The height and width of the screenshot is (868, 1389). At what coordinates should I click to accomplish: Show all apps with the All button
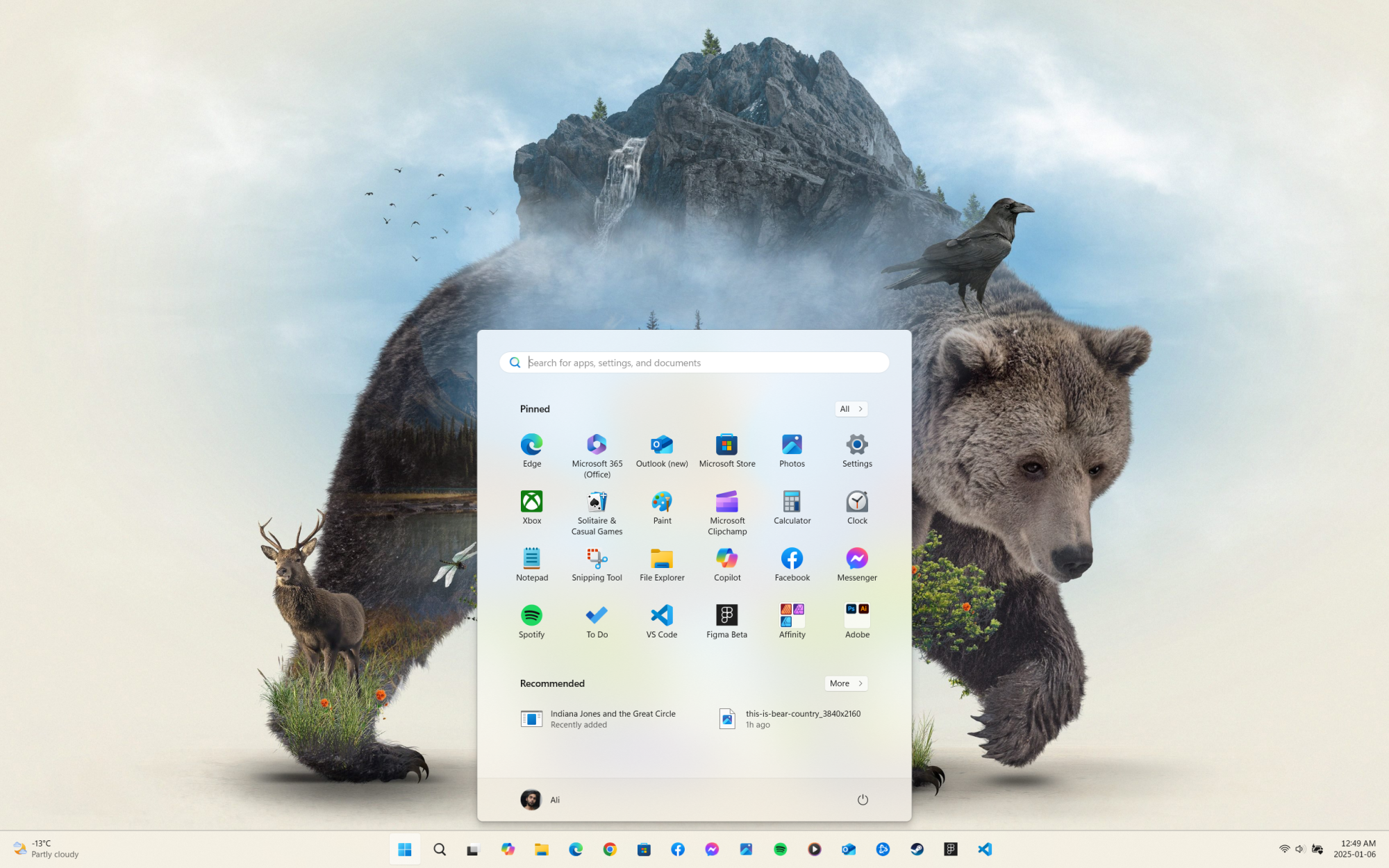click(851, 409)
